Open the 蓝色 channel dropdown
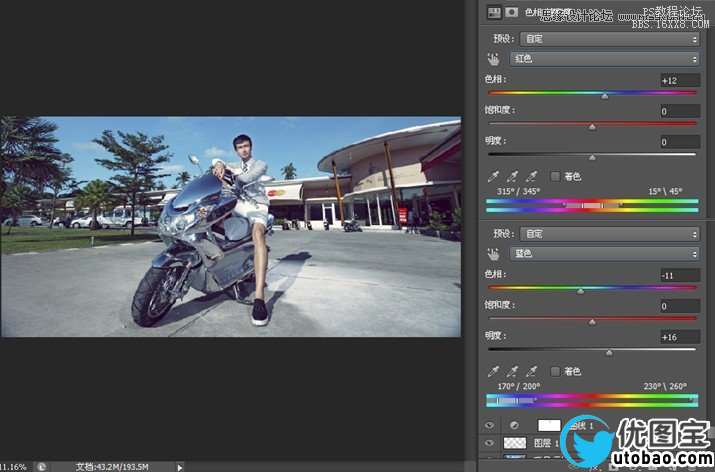This screenshot has height=472, width=715. [x=604, y=254]
